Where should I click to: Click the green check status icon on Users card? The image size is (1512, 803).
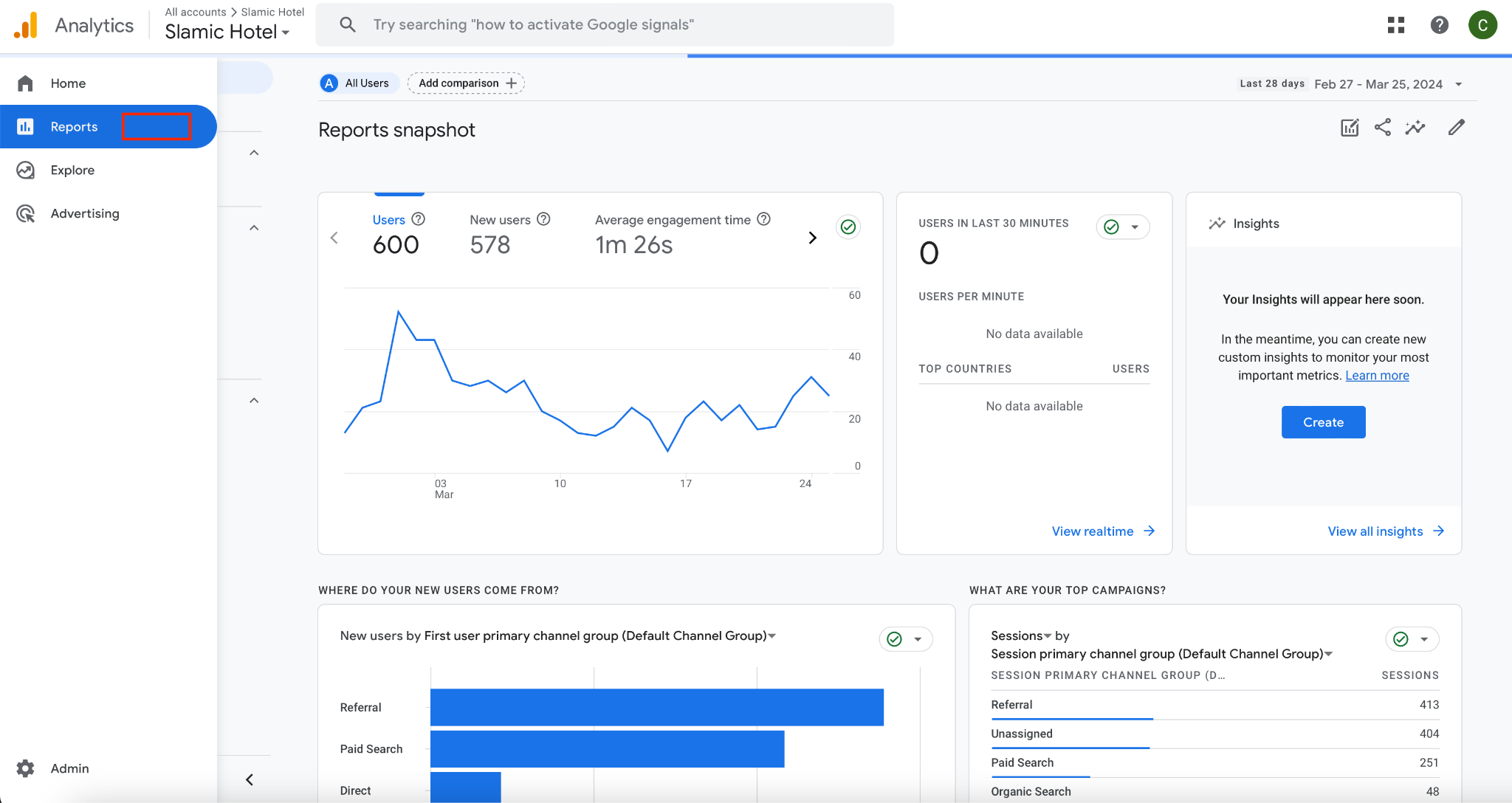pos(848,227)
